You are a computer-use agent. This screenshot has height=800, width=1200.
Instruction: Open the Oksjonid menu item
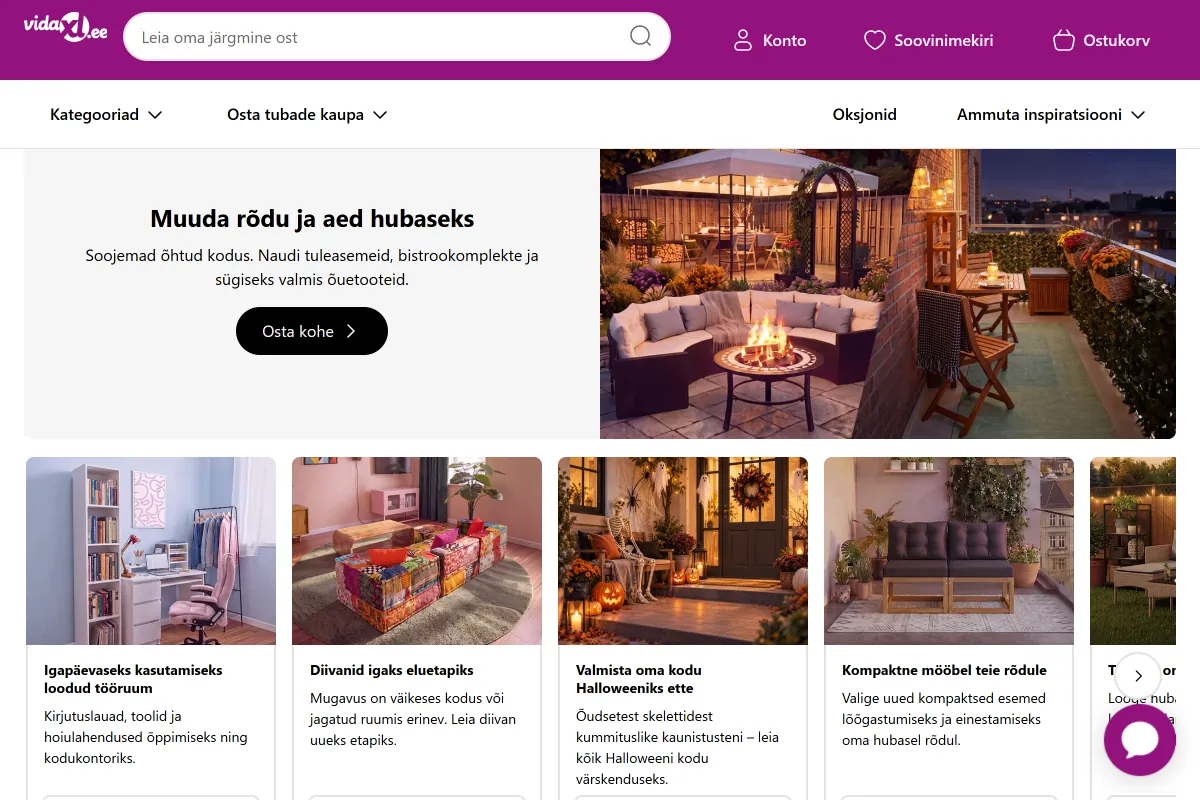[x=865, y=115]
